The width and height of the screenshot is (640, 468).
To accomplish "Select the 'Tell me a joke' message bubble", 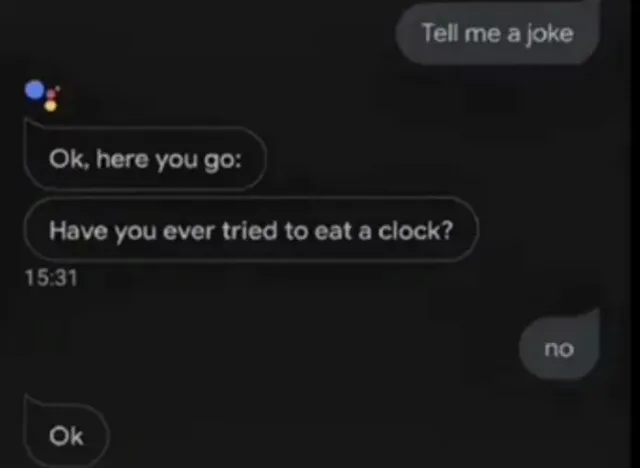I will click(498, 33).
